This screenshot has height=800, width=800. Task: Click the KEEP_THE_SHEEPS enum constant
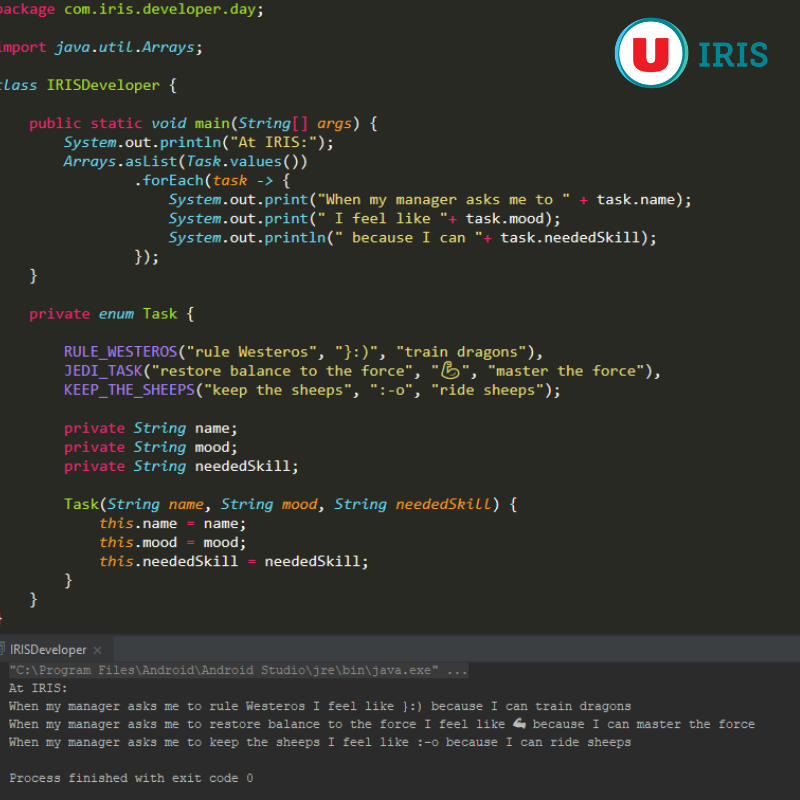point(130,390)
